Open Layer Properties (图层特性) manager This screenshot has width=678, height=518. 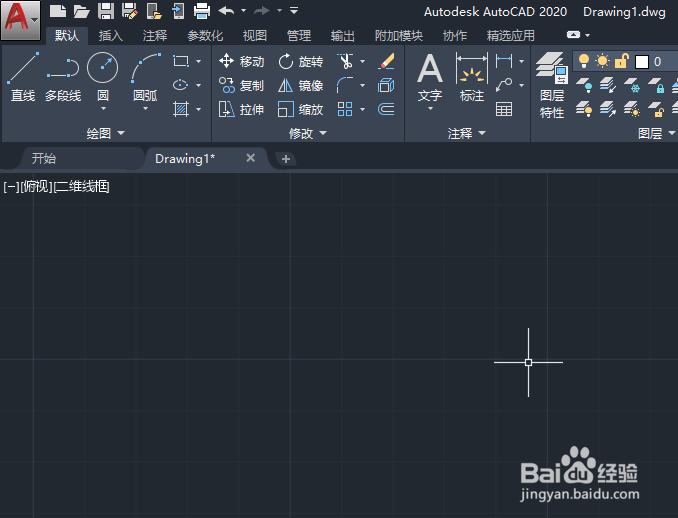pos(552,86)
